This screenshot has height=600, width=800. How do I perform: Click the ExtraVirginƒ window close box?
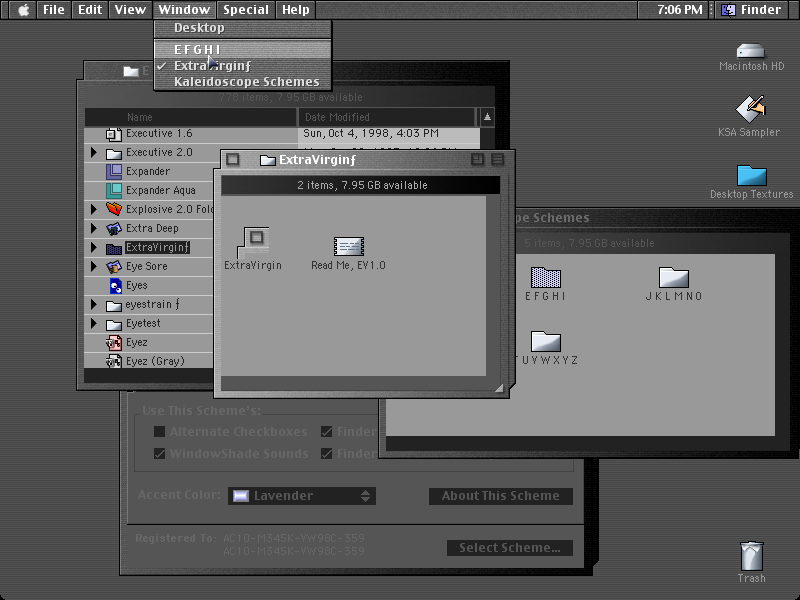[233, 160]
